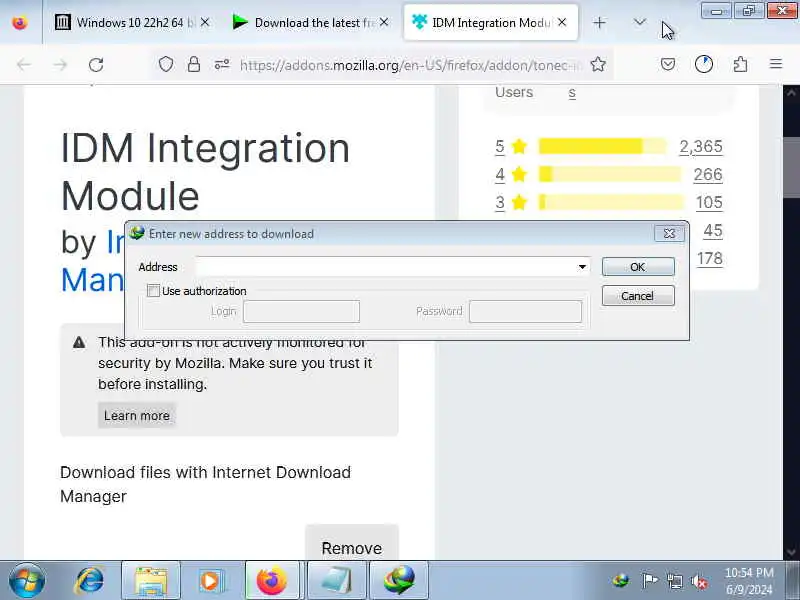The height and width of the screenshot is (600, 800).
Task: Open the Windows Start menu
Action: pyautogui.click(x=27, y=581)
